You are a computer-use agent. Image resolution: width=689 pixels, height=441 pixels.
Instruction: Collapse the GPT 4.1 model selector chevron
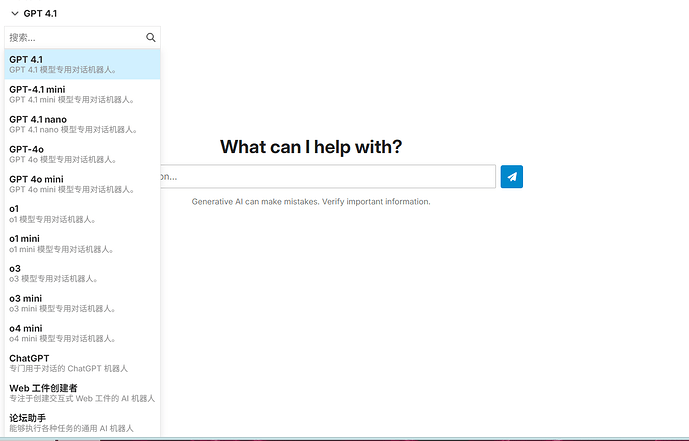coord(15,14)
